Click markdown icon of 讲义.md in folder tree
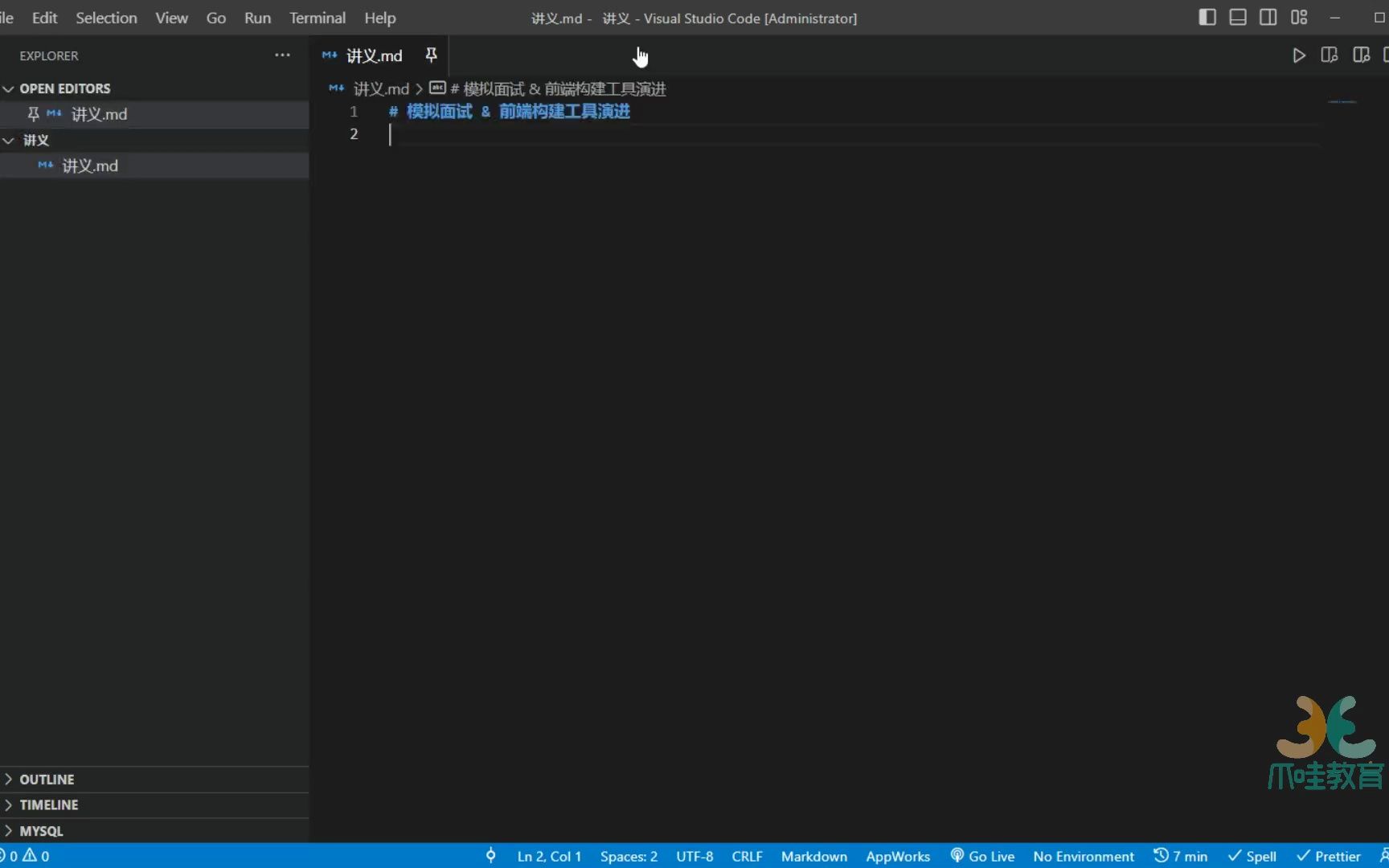 [46, 165]
